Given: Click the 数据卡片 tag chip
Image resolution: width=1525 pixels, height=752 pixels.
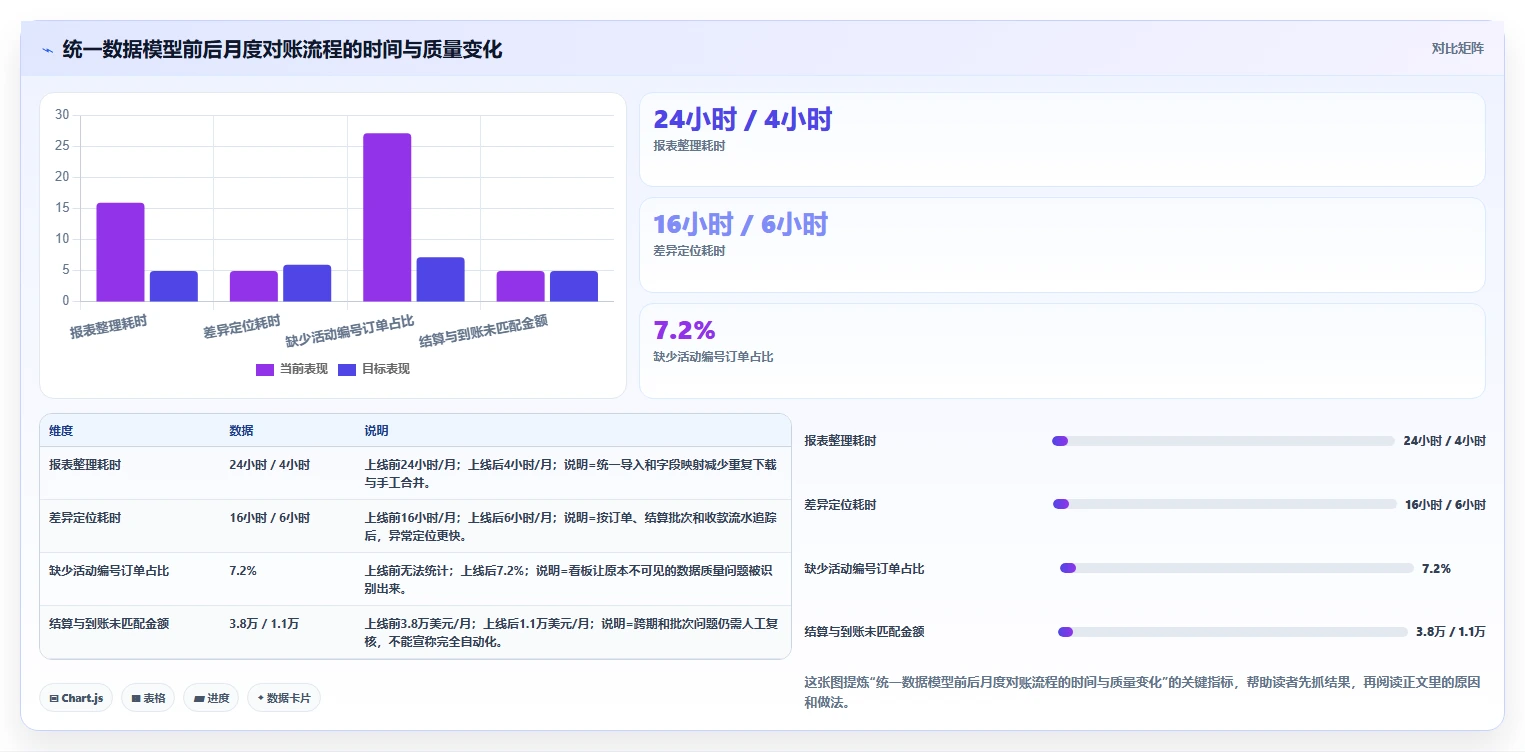Looking at the screenshot, I should point(284,698).
